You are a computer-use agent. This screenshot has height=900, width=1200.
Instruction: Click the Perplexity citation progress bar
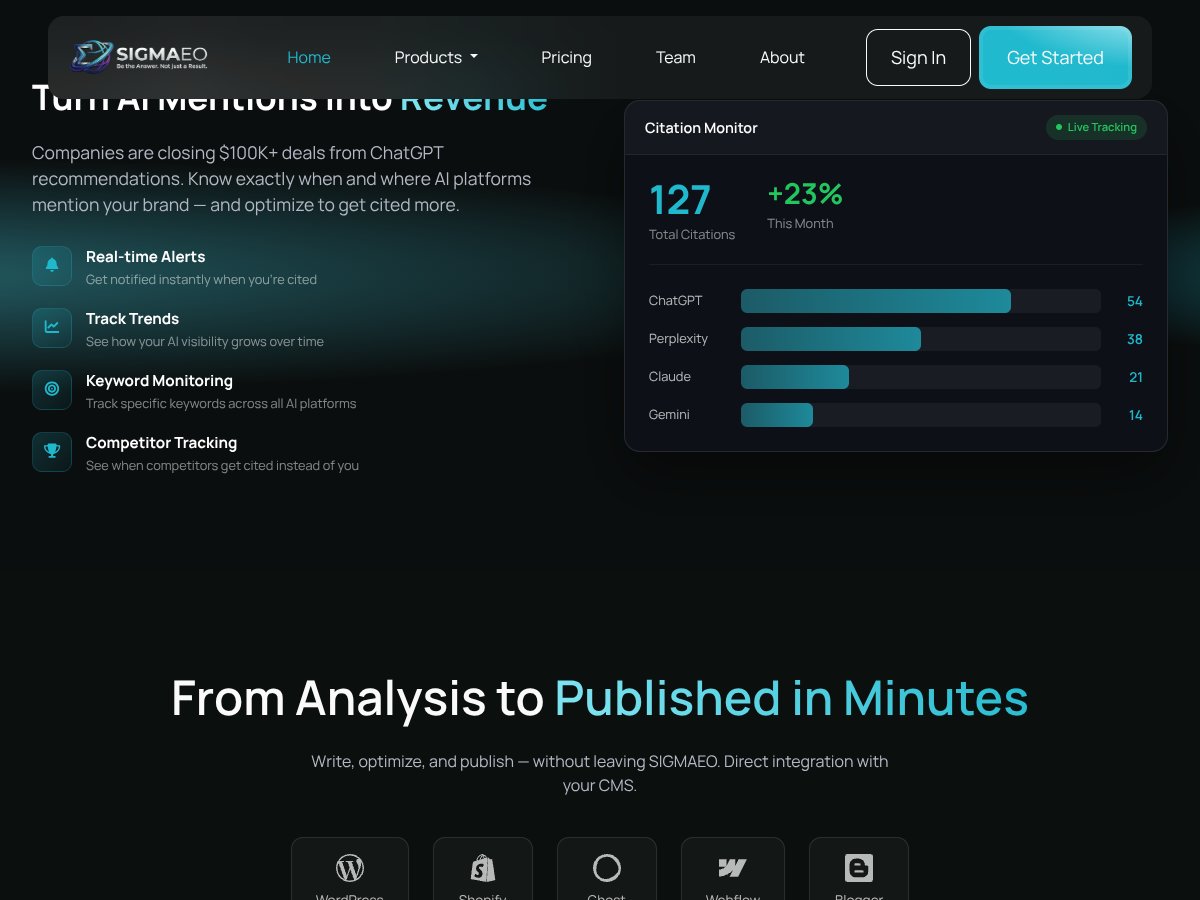[920, 339]
